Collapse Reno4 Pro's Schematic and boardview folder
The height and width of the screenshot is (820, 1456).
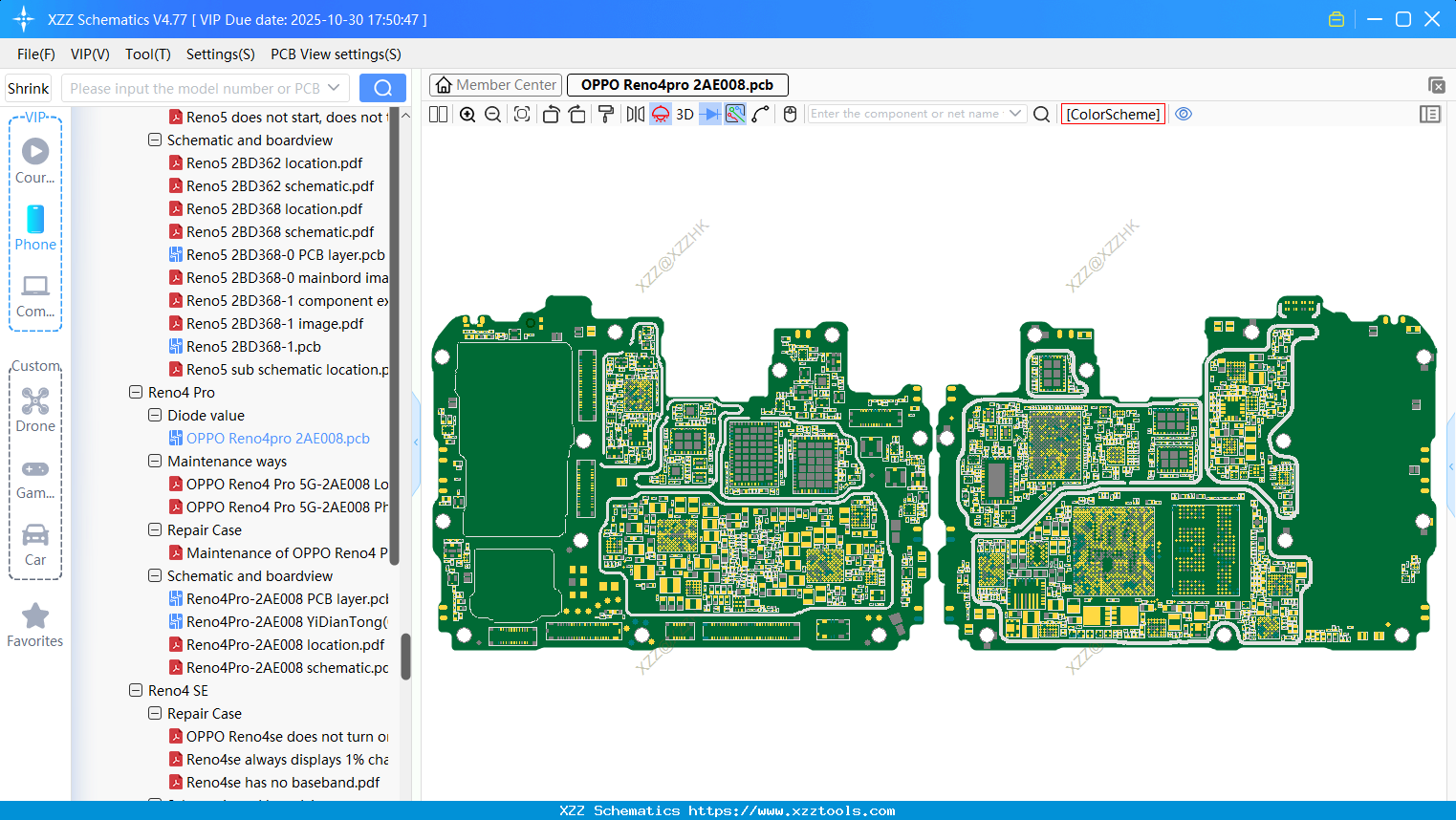click(x=155, y=575)
